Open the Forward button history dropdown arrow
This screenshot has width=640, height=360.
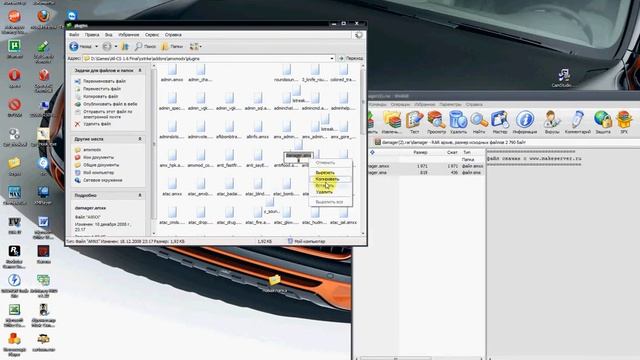[x=116, y=47]
